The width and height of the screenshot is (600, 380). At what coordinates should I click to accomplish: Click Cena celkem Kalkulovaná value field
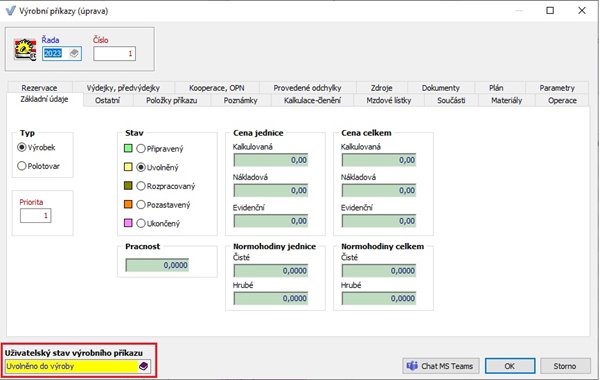tap(379, 160)
